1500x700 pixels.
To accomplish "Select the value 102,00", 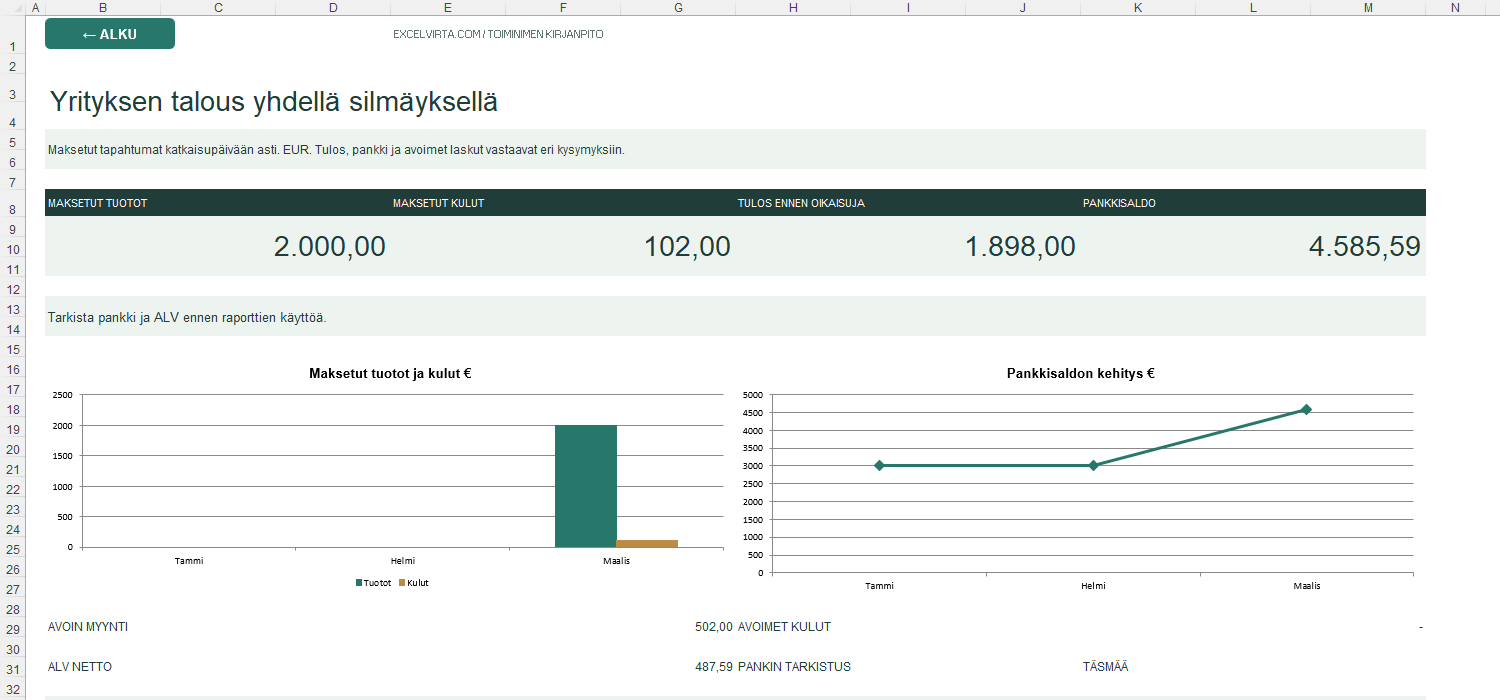I will 687,247.
